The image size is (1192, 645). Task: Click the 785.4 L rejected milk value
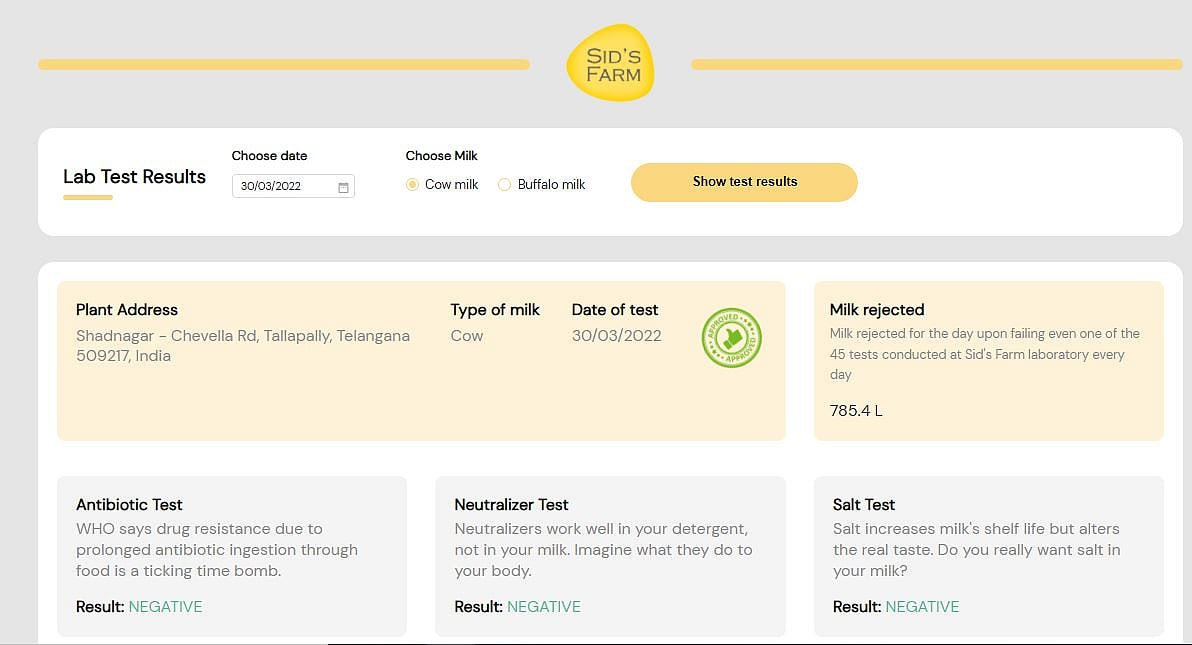pos(856,411)
